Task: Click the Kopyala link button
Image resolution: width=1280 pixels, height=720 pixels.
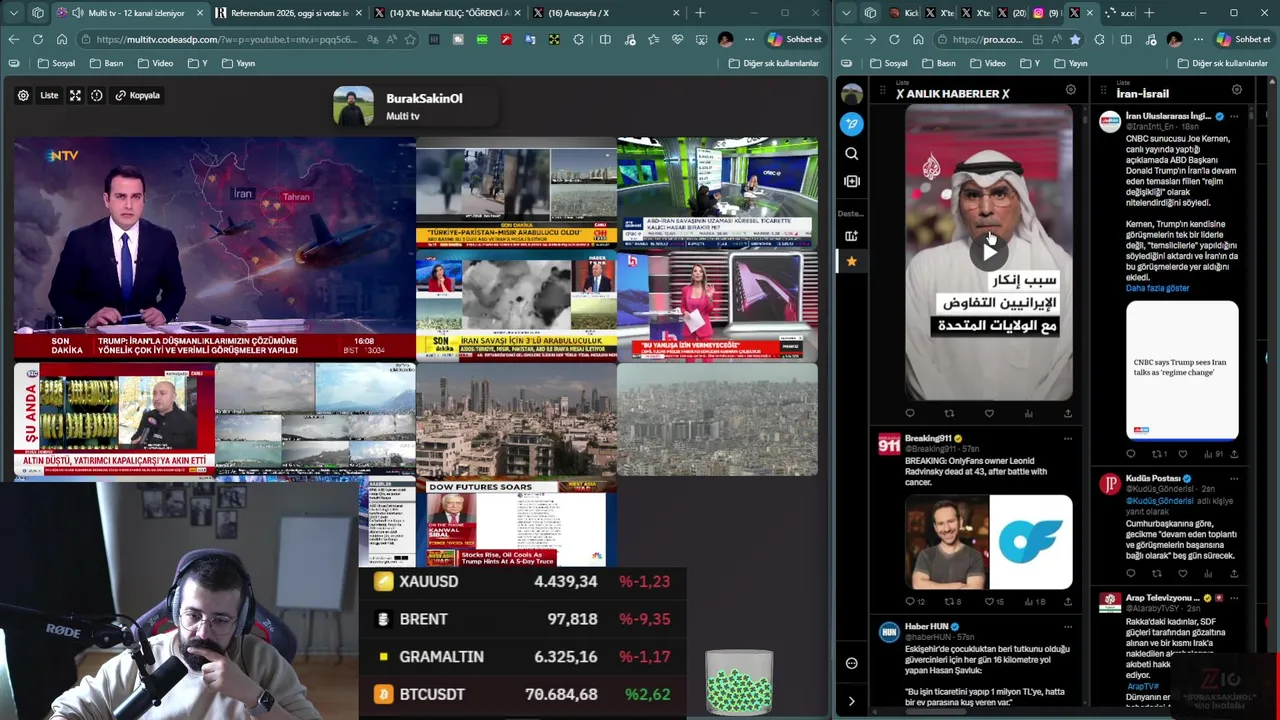Action: (138, 95)
